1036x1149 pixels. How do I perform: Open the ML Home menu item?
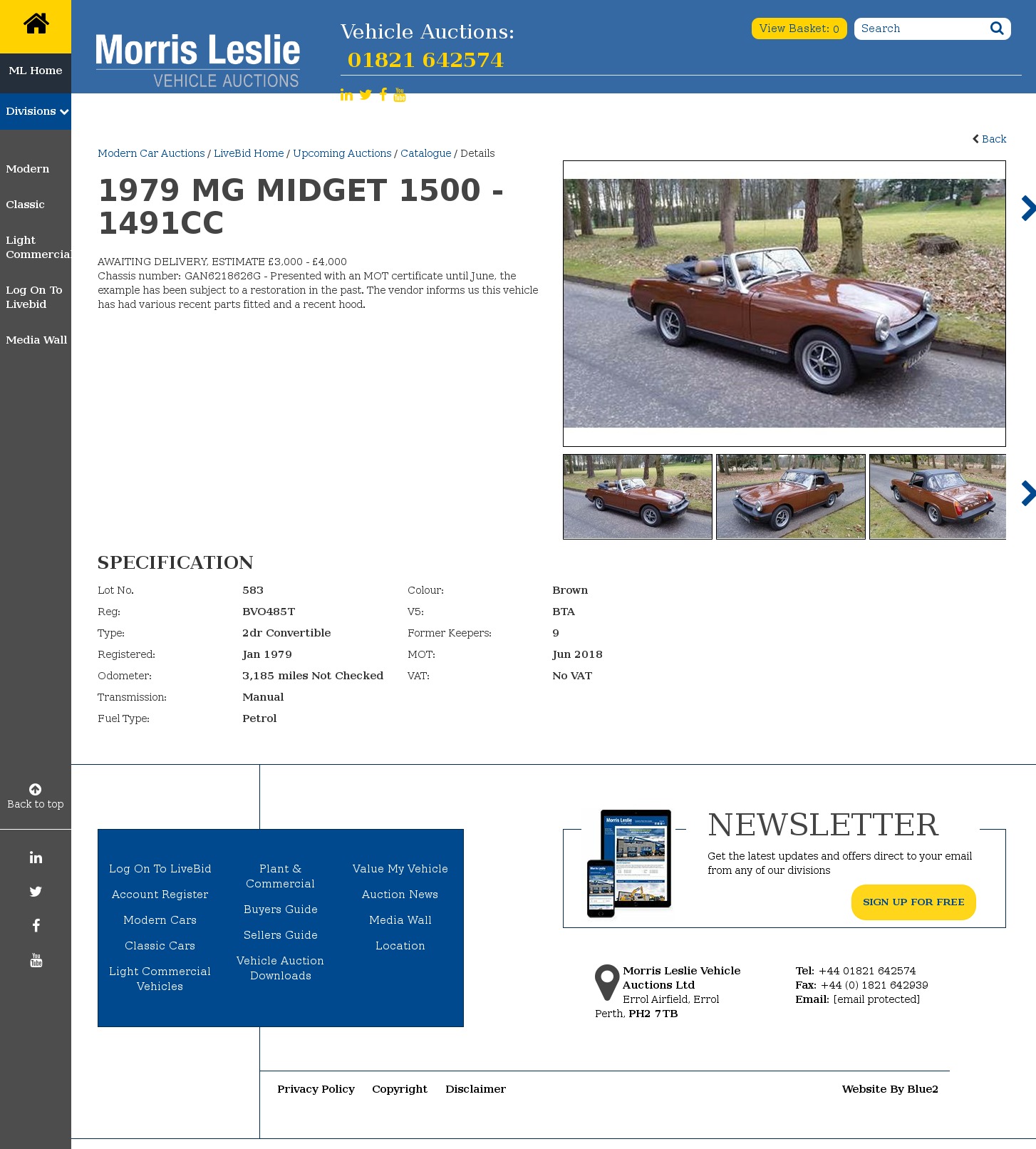[36, 71]
